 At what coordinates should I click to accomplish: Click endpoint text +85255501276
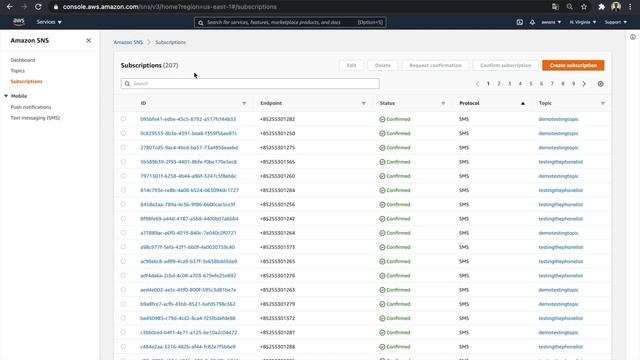click(x=278, y=276)
